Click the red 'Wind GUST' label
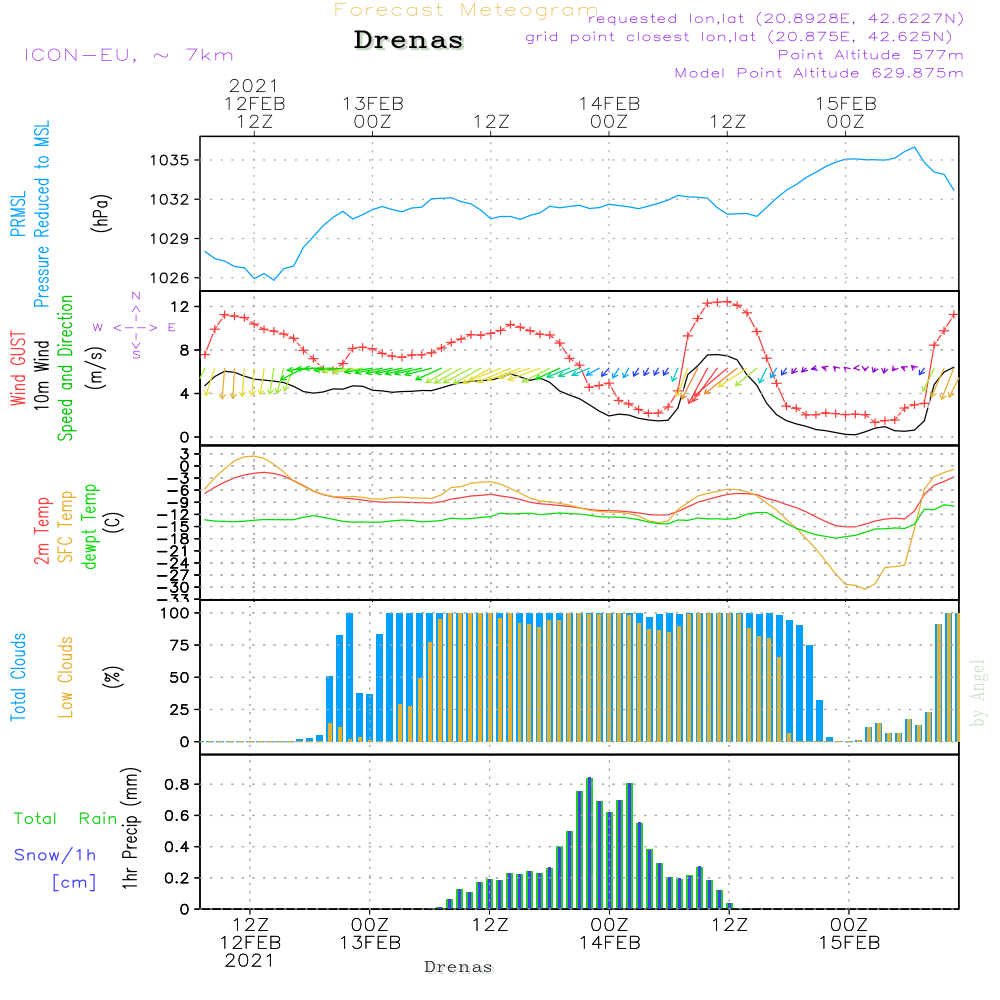This screenshot has height=1000, width=1000. point(18,368)
